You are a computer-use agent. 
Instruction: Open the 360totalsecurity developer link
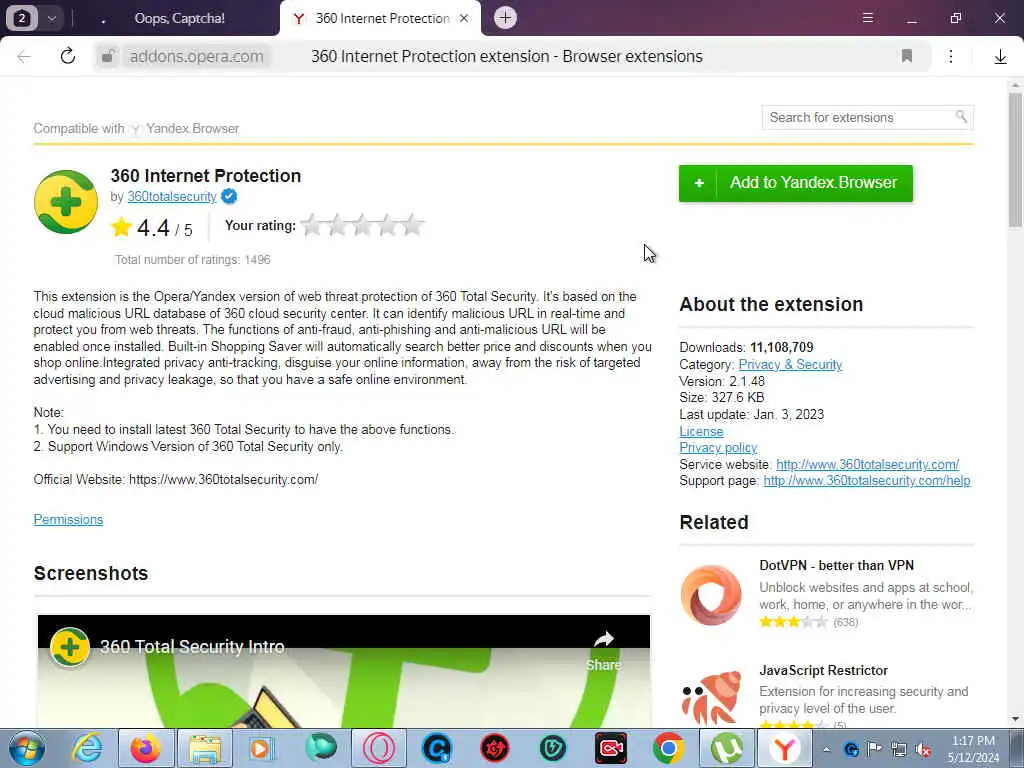(x=172, y=197)
